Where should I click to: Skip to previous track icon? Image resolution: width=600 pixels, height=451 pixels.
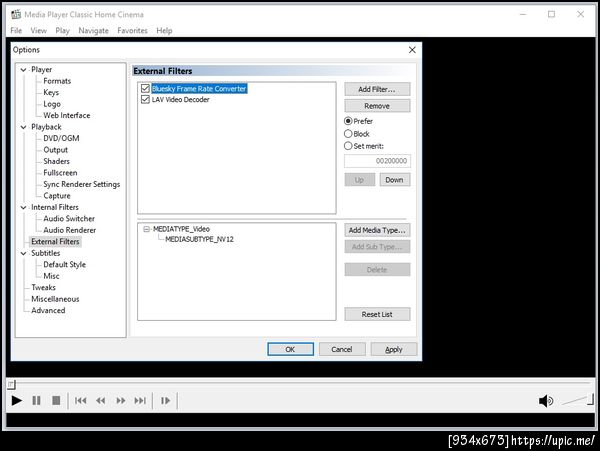point(80,401)
